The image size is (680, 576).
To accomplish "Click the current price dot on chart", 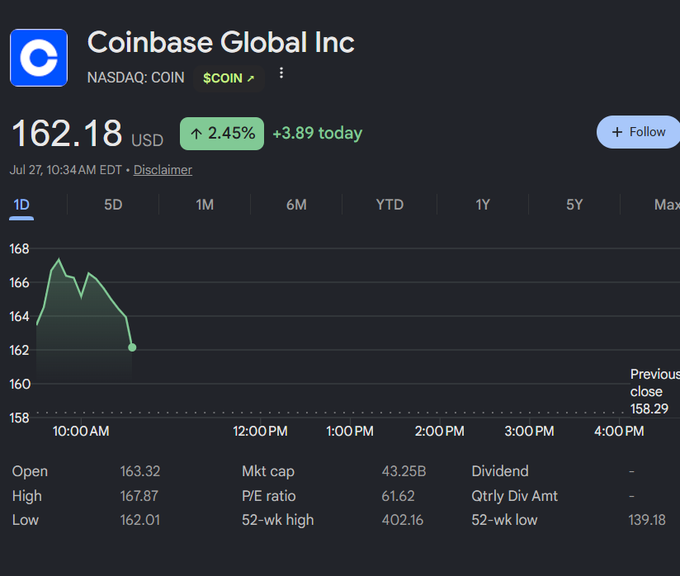I will (x=132, y=347).
